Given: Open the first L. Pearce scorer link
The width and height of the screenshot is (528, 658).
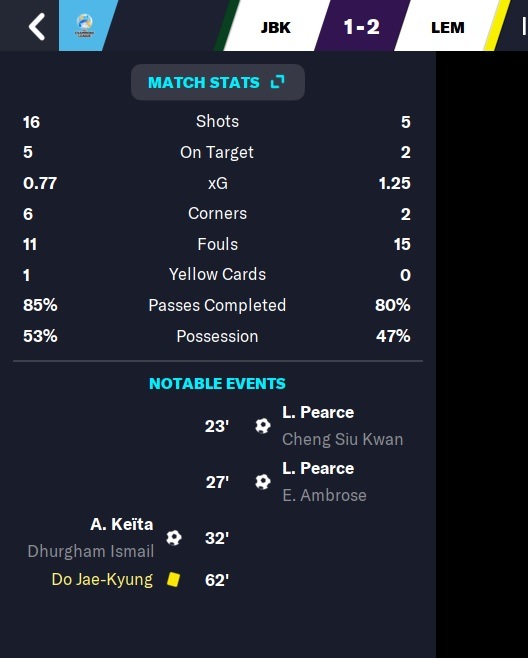Looking at the screenshot, I should [x=318, y=413].
